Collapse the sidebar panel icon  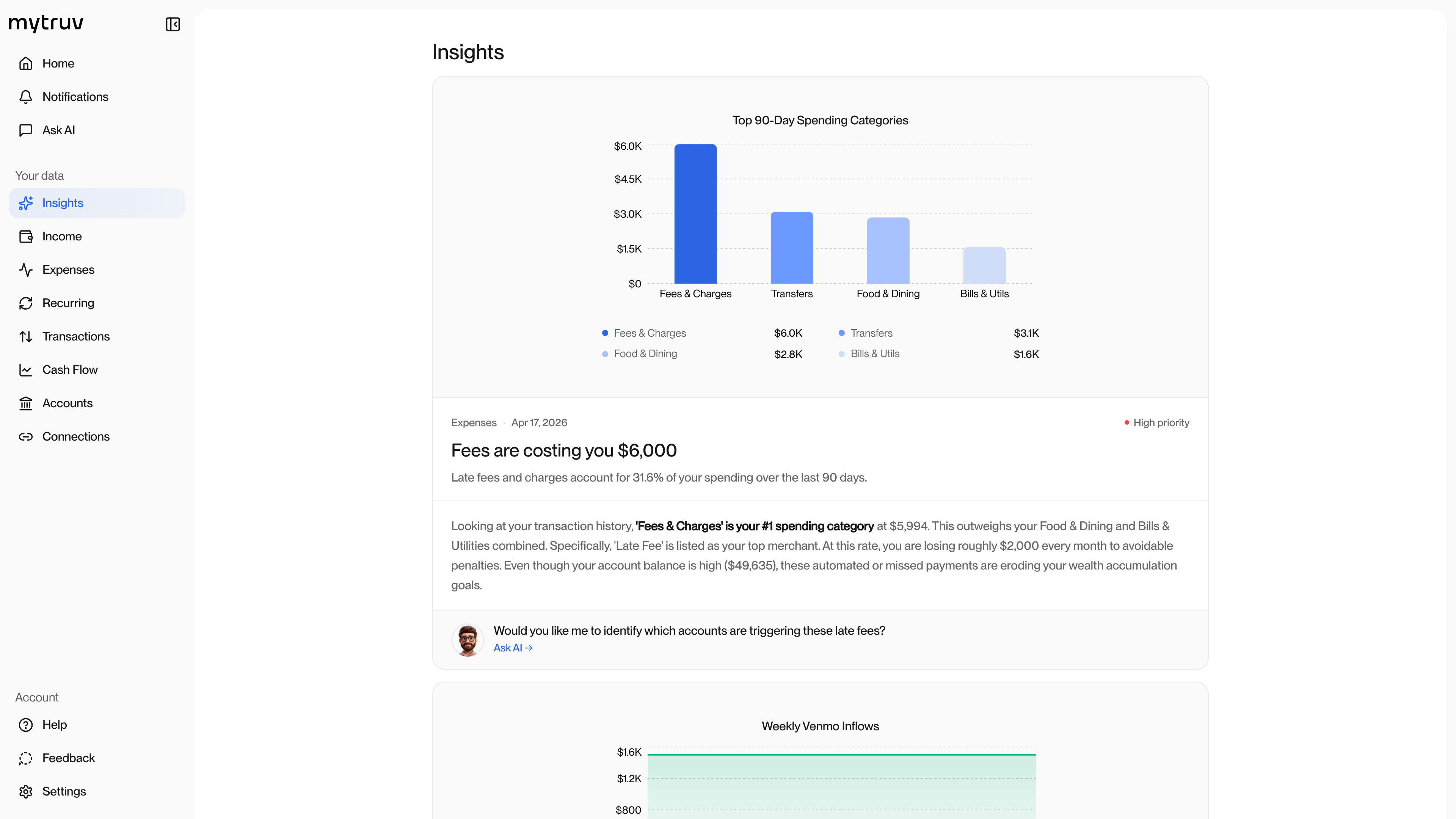(173, 24)
